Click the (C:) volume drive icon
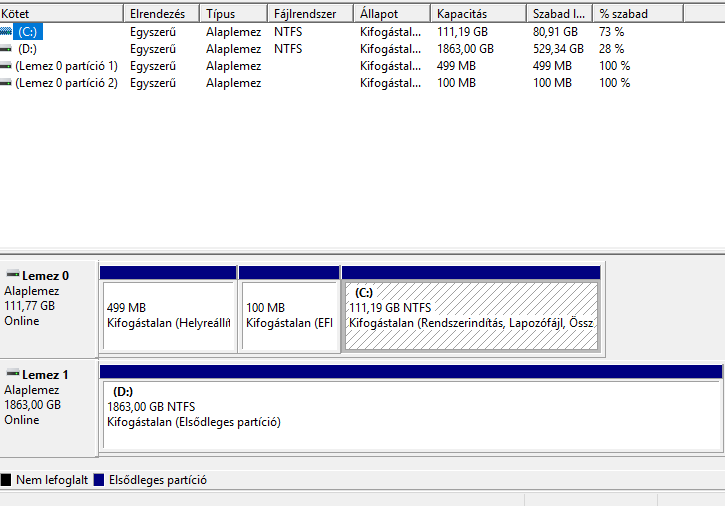 [6, 31]
